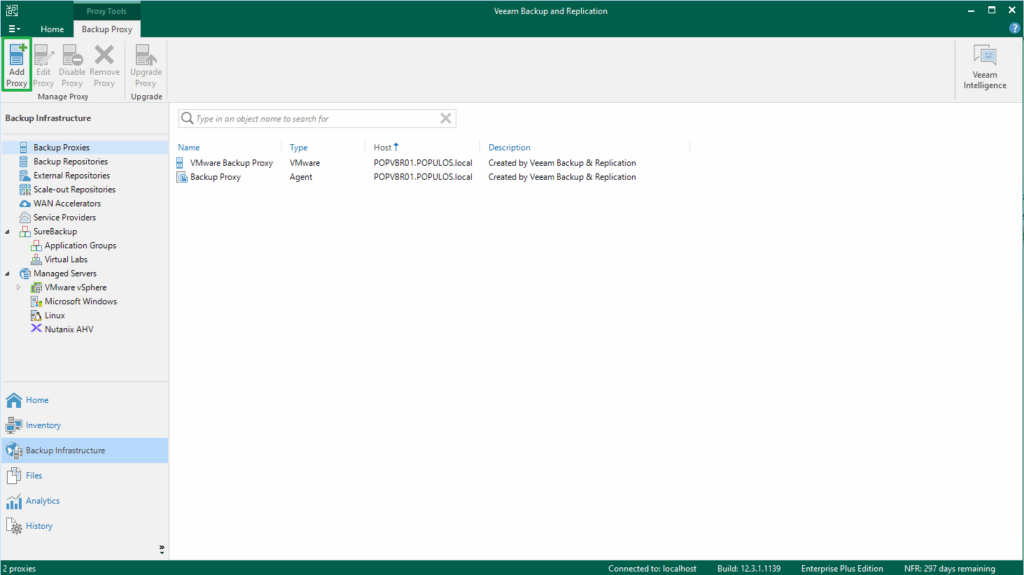
Task: Switch to the Home ribbon tab
Action: (x=52, y=29)
